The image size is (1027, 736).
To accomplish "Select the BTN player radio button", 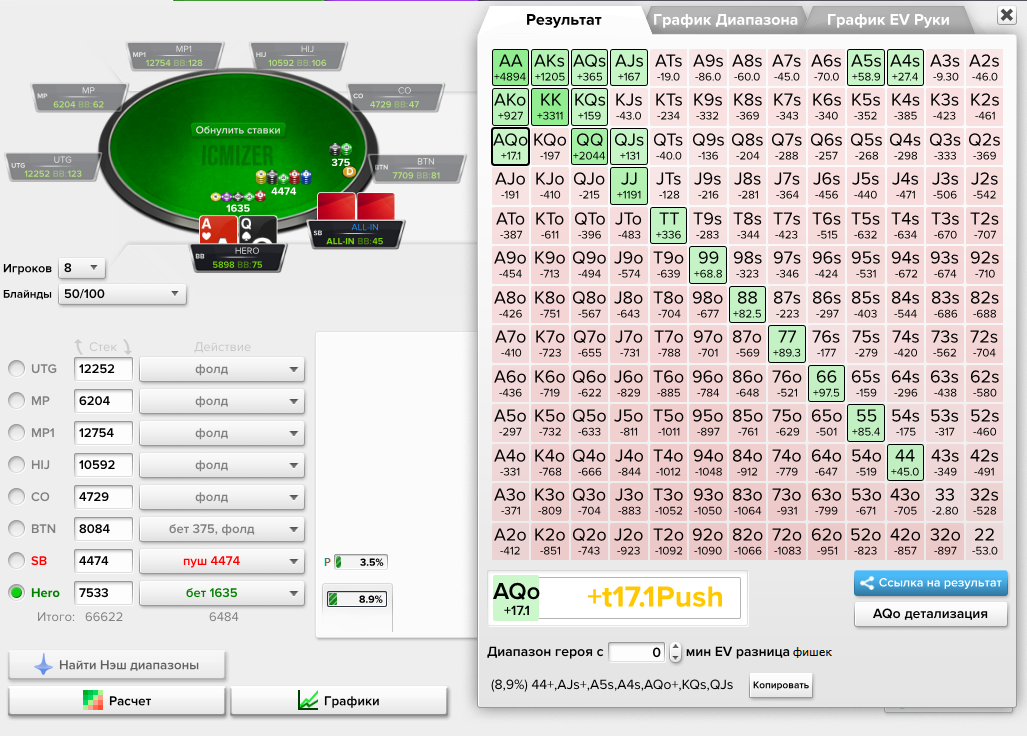I will [x=16, y=529].
